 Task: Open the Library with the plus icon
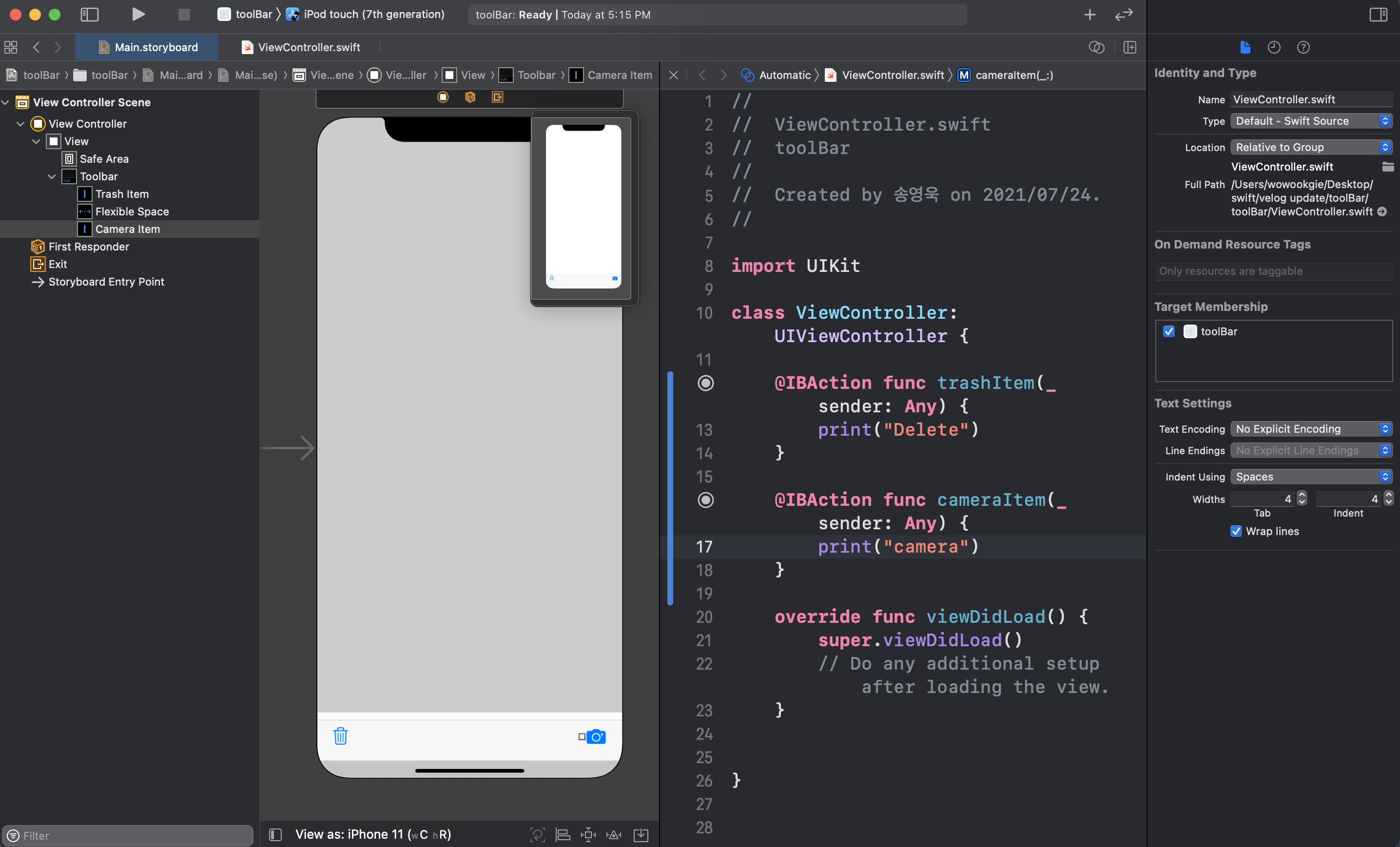point(1089,15)
